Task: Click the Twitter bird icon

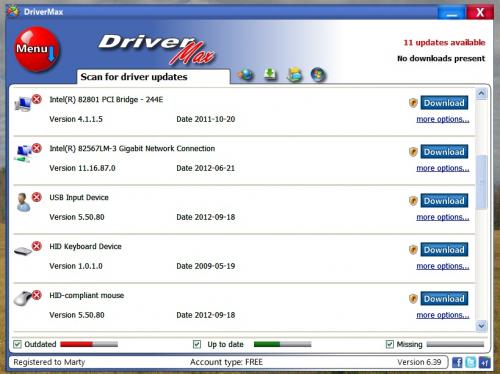Action: tap(471, 362)
